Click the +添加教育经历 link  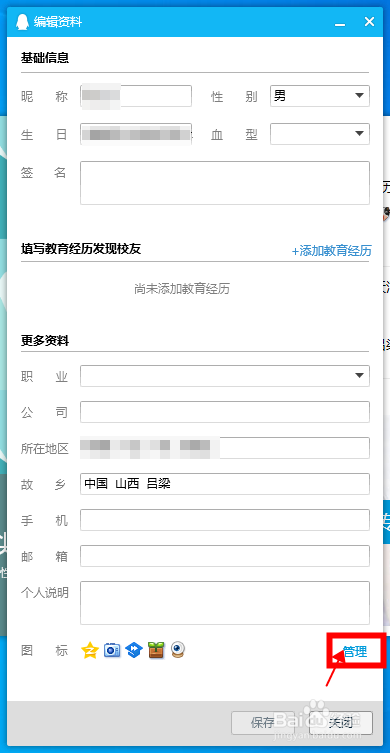tap(331, 251)
